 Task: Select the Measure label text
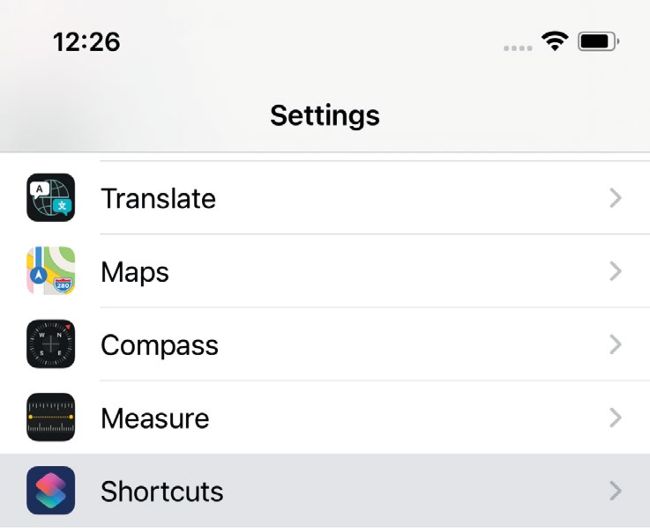coord(155,418)
